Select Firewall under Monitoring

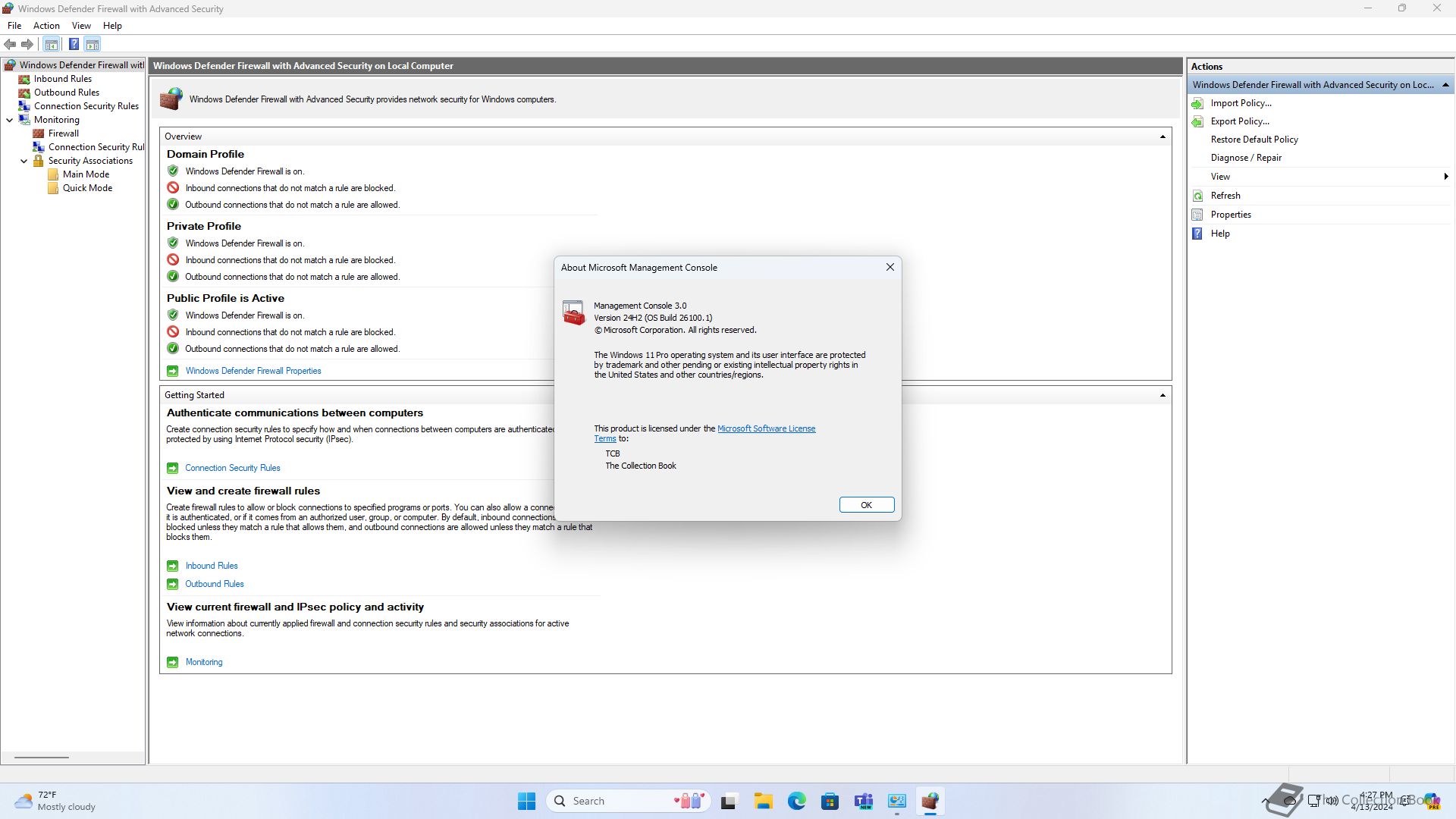click(x=63, y=133)
